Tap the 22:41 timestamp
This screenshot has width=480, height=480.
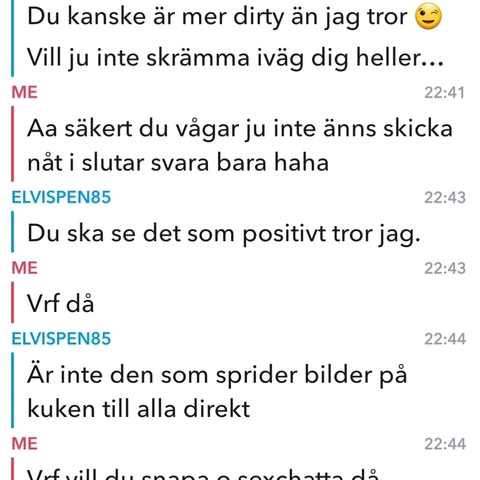pyautogui.click(x=444, y=93)
